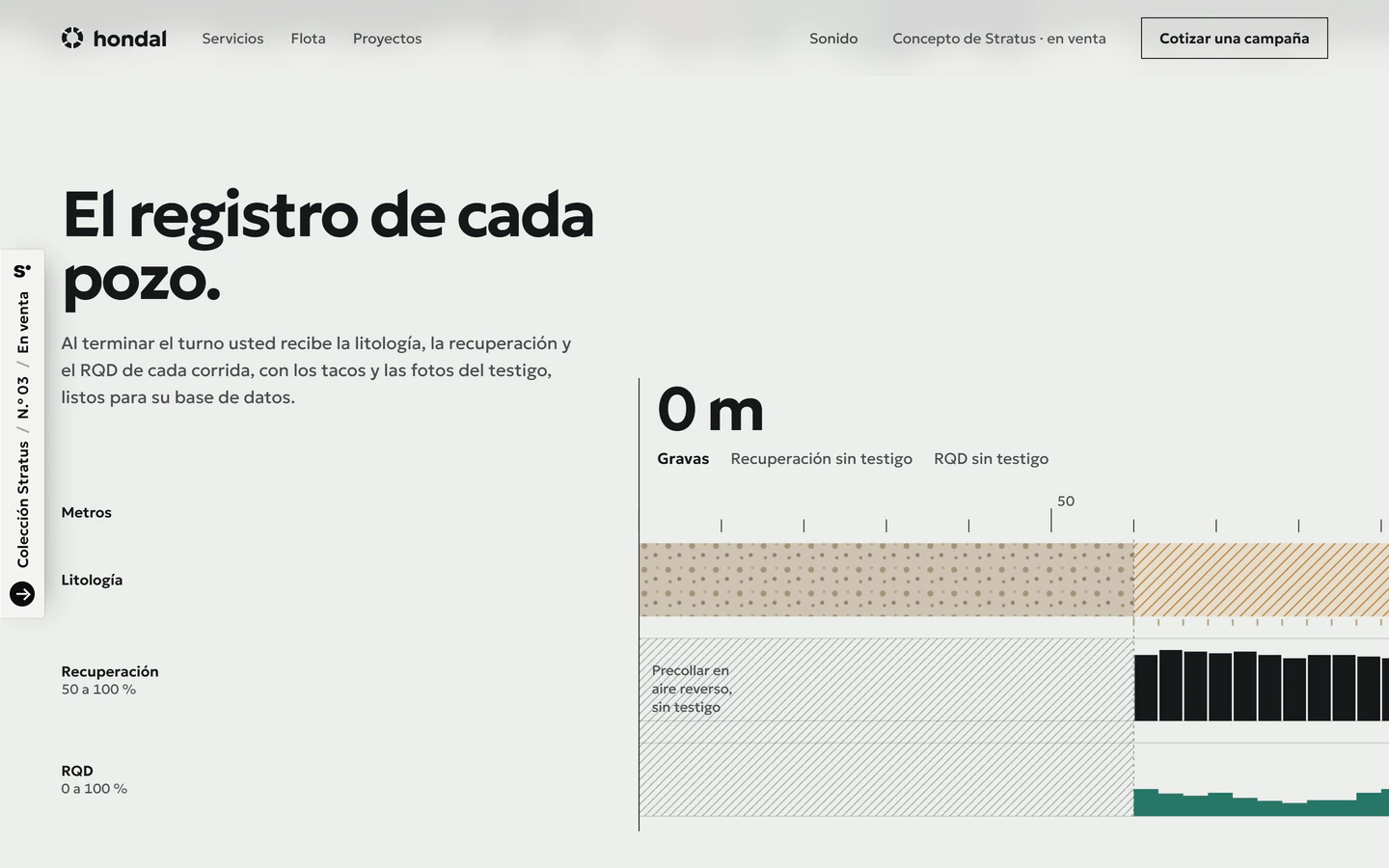The image size is (1389, 868).
Task: Click the orange hatched lithology band
Action: (x=1261, y=580)
